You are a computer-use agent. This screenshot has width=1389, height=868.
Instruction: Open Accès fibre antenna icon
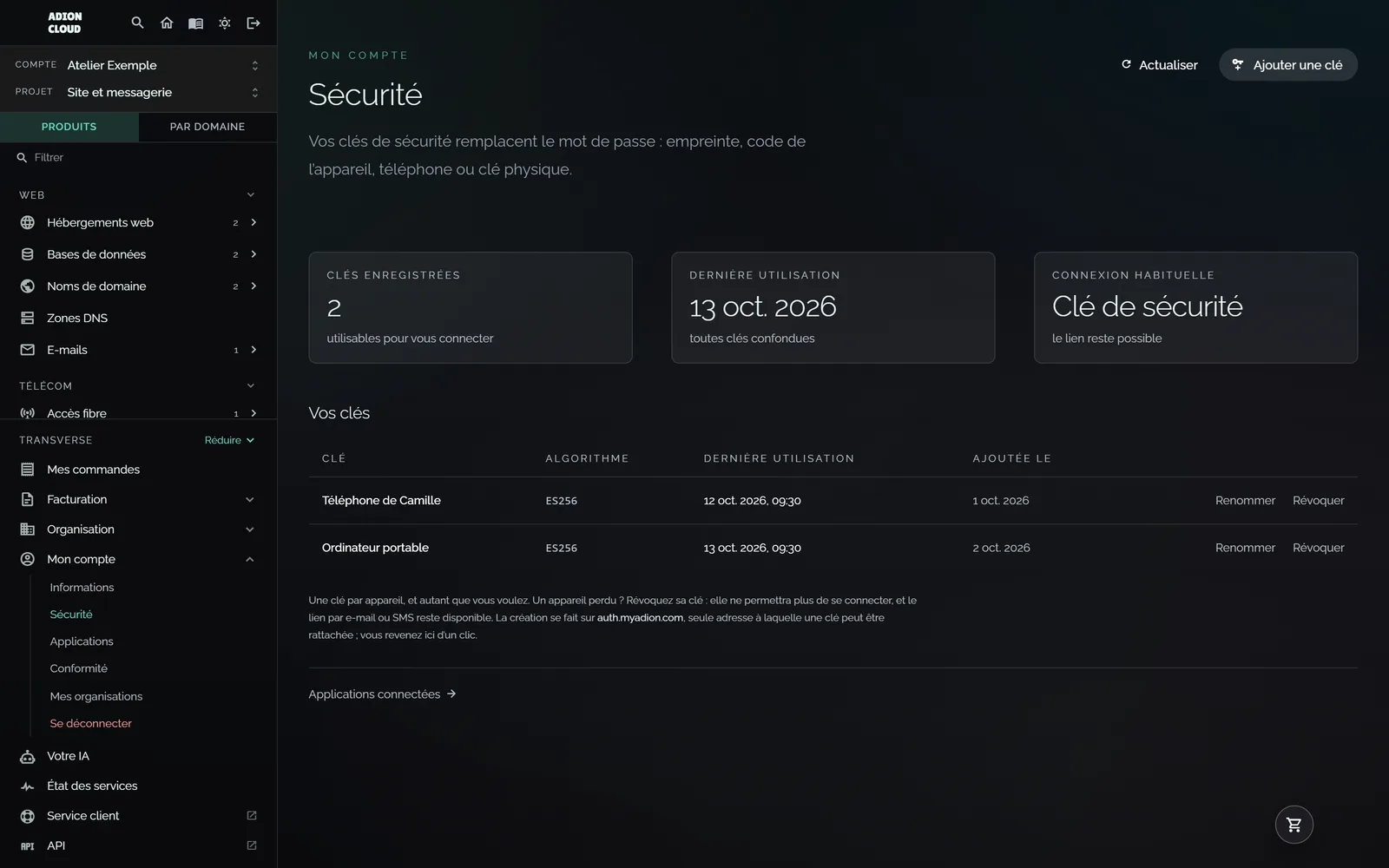(x=28, y=413)
